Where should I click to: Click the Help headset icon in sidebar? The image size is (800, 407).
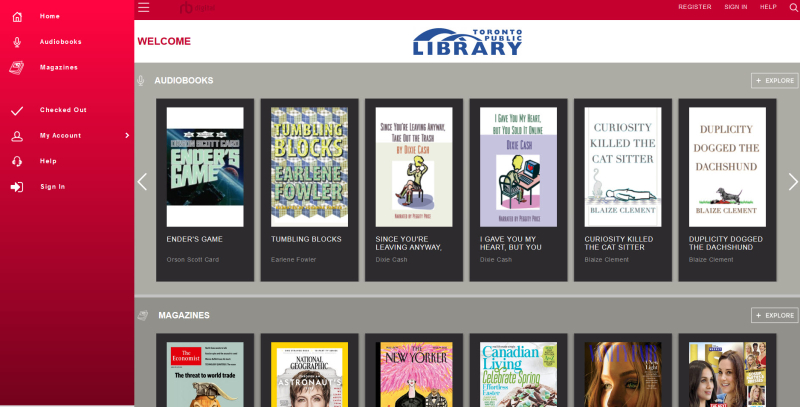tap(17, 161)
